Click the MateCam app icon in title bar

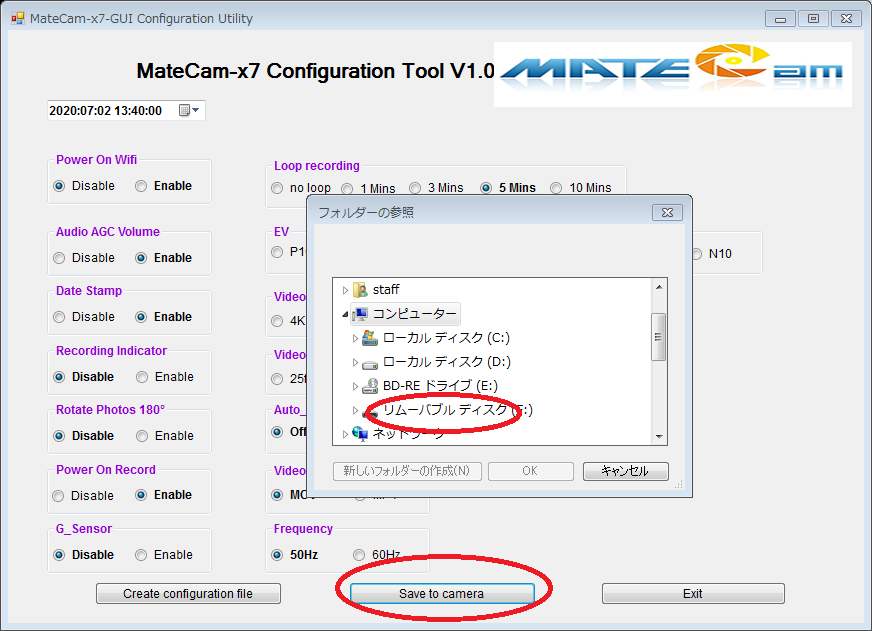(18, 18)
